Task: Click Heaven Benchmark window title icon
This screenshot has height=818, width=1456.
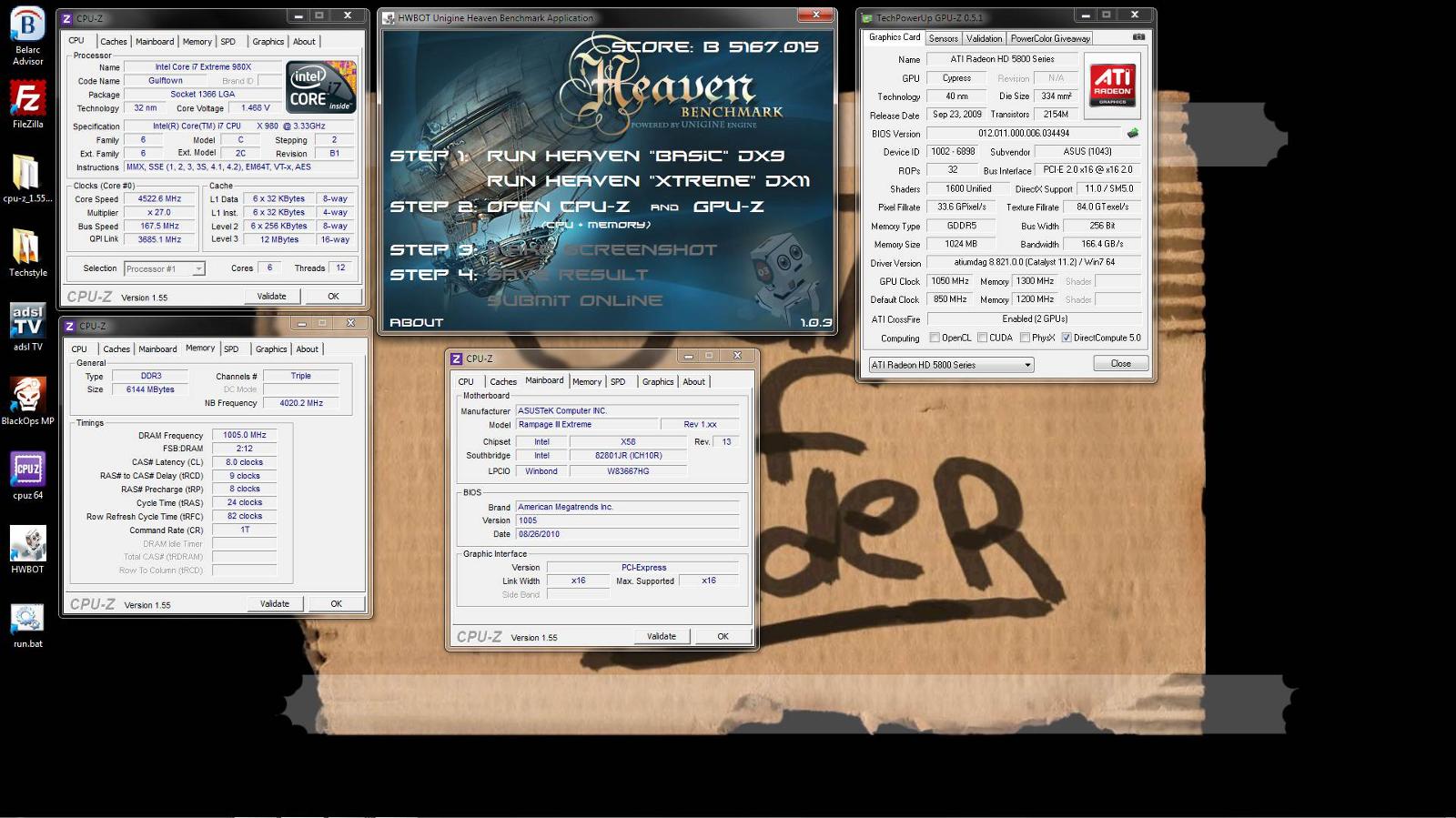Action: click(389, 18)
